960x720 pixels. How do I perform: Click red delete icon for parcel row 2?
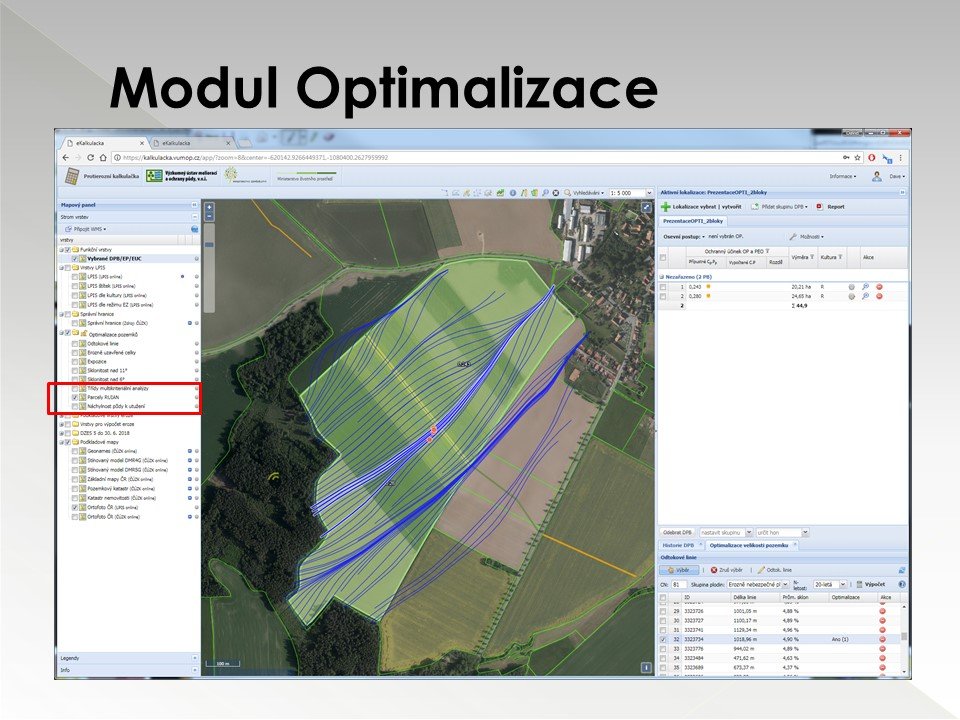[880, 297]
